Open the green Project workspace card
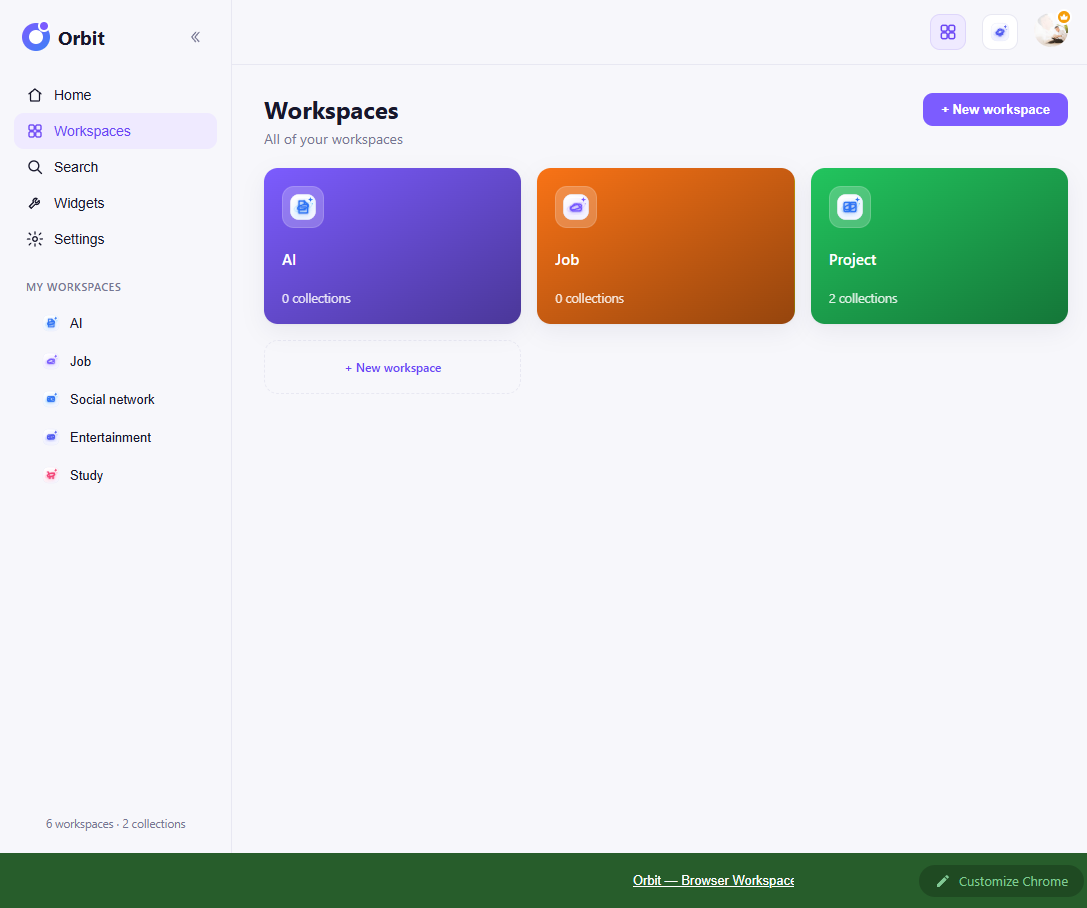Screen dimensions: 1087x908 (x=939, y=245)
